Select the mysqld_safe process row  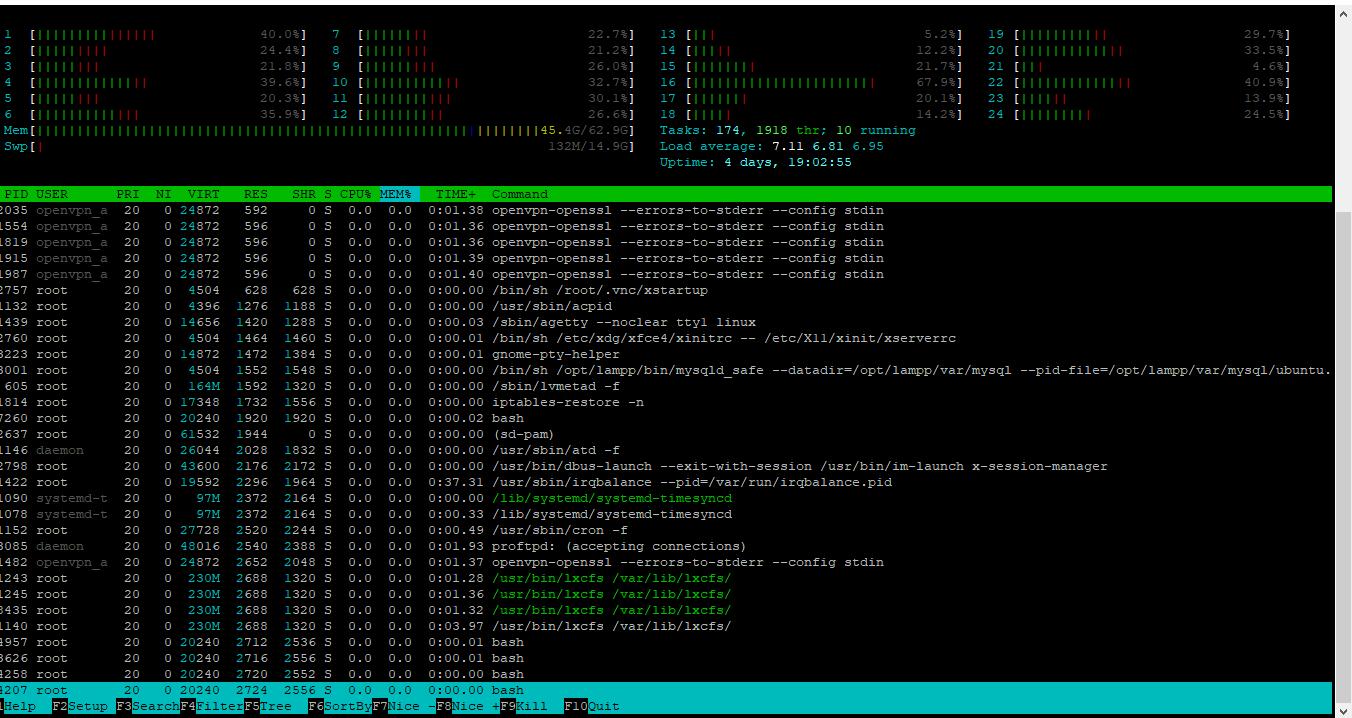[666, 370]
